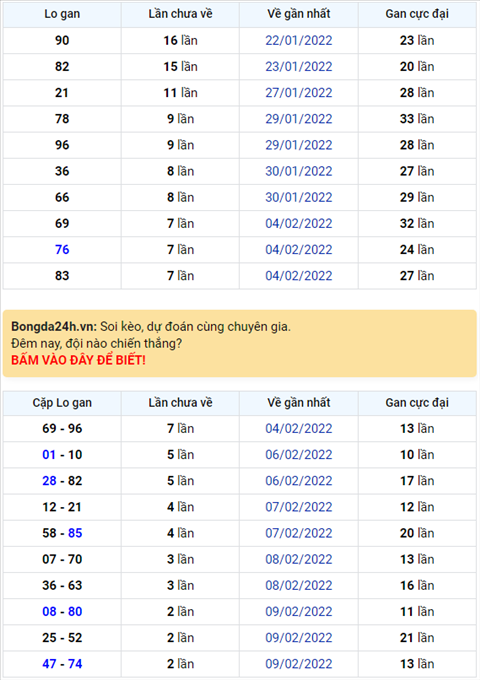Click the 17 lần cell
Image resolution: width=480 pixels, height=680 pixels.
click(417, 481)
